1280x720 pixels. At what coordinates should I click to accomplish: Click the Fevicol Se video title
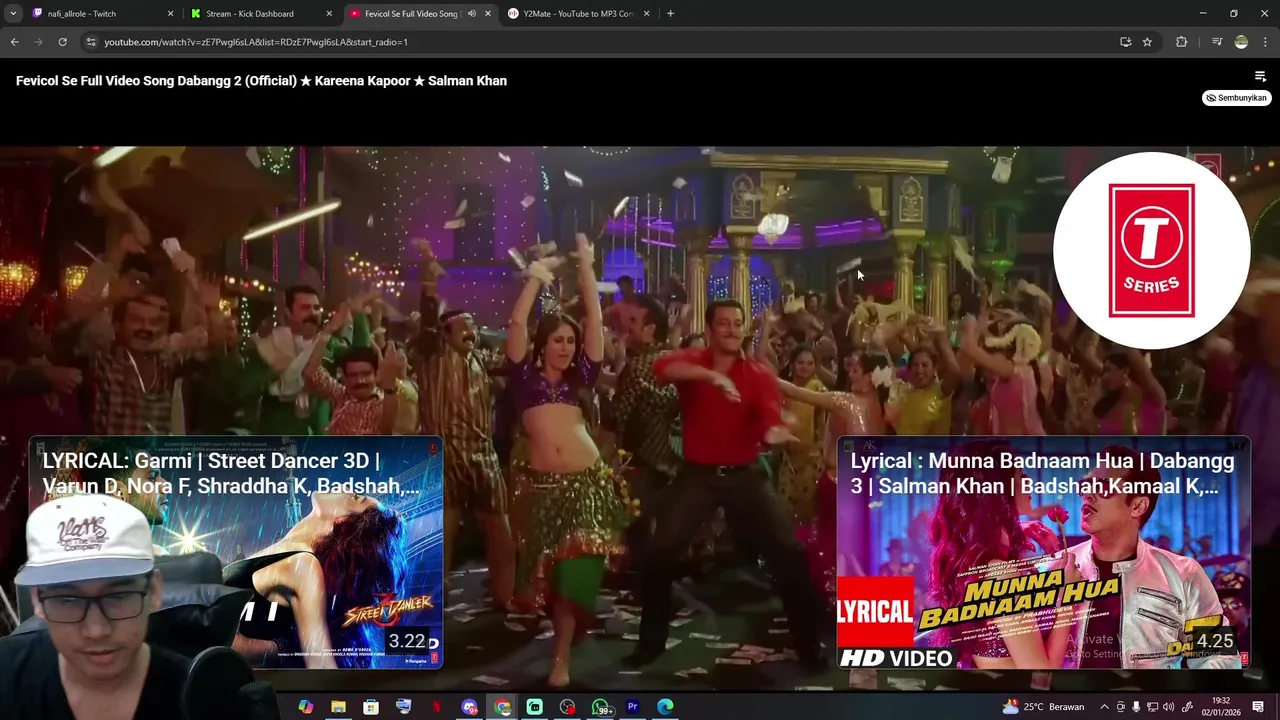(261, 81)
